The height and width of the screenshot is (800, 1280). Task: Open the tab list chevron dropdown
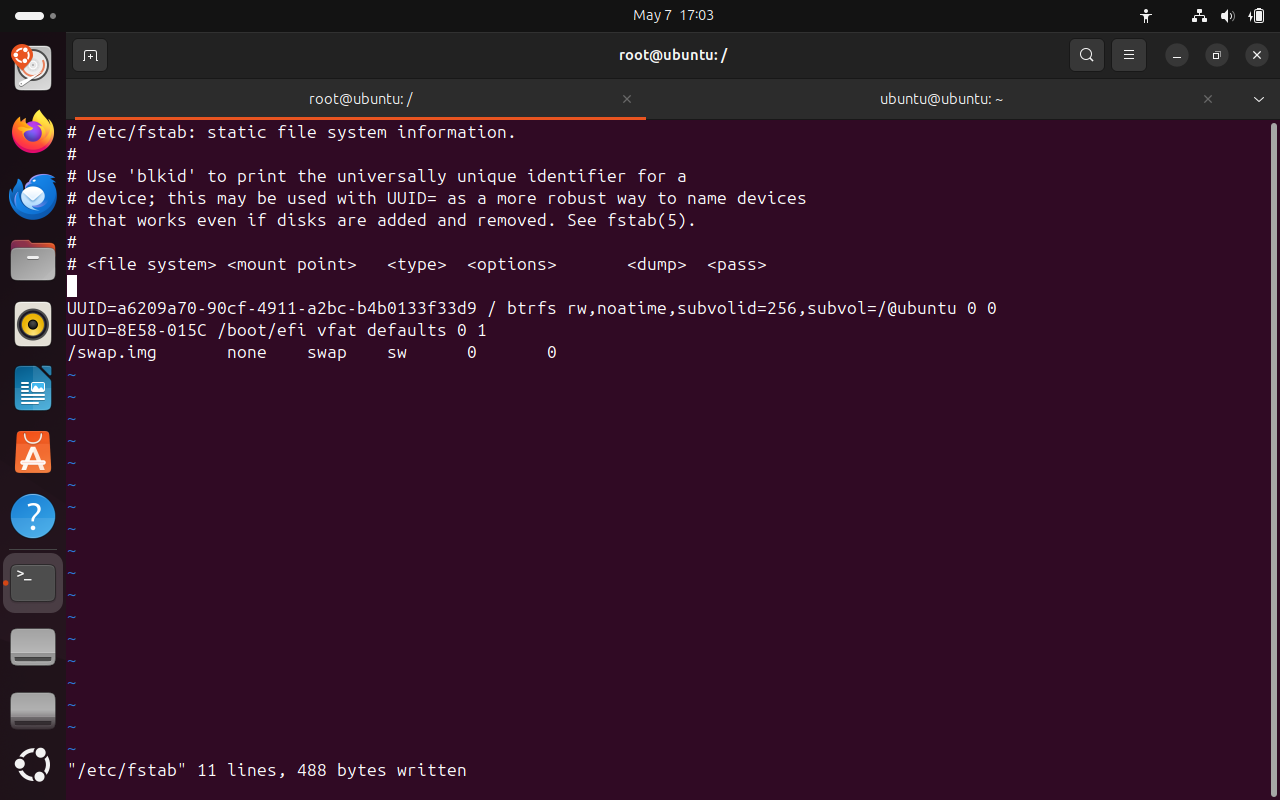(x=1258, y=99)
